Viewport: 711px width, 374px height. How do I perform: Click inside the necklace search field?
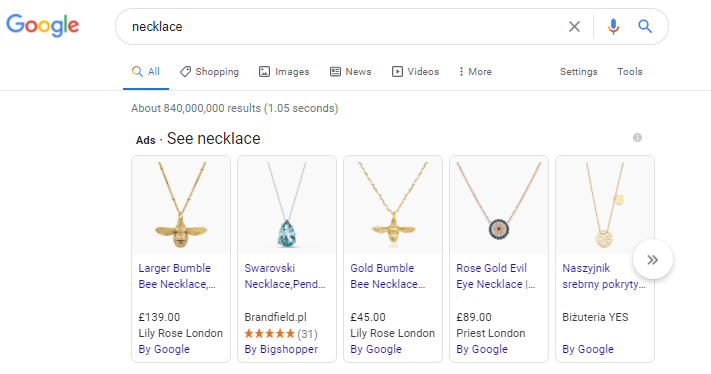coord(345,27)
